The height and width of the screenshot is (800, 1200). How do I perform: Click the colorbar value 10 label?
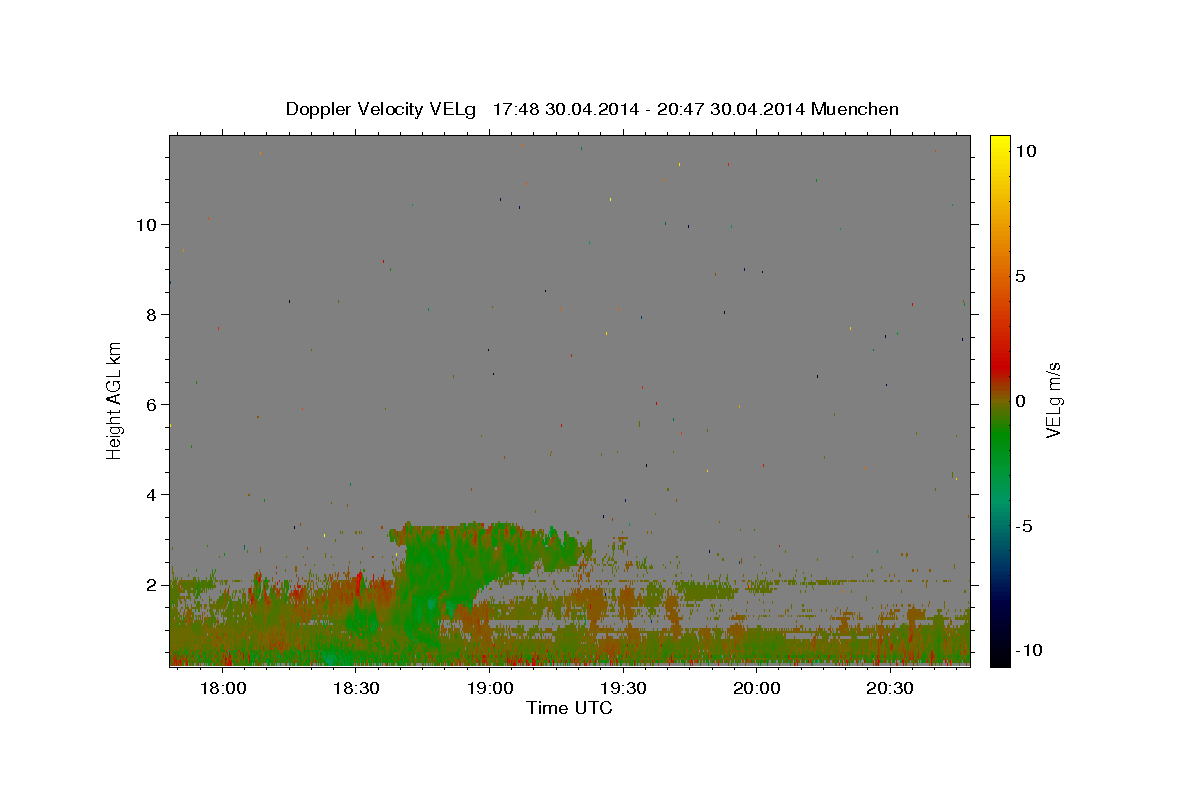pyautogui.click(x=1025, y=150)
